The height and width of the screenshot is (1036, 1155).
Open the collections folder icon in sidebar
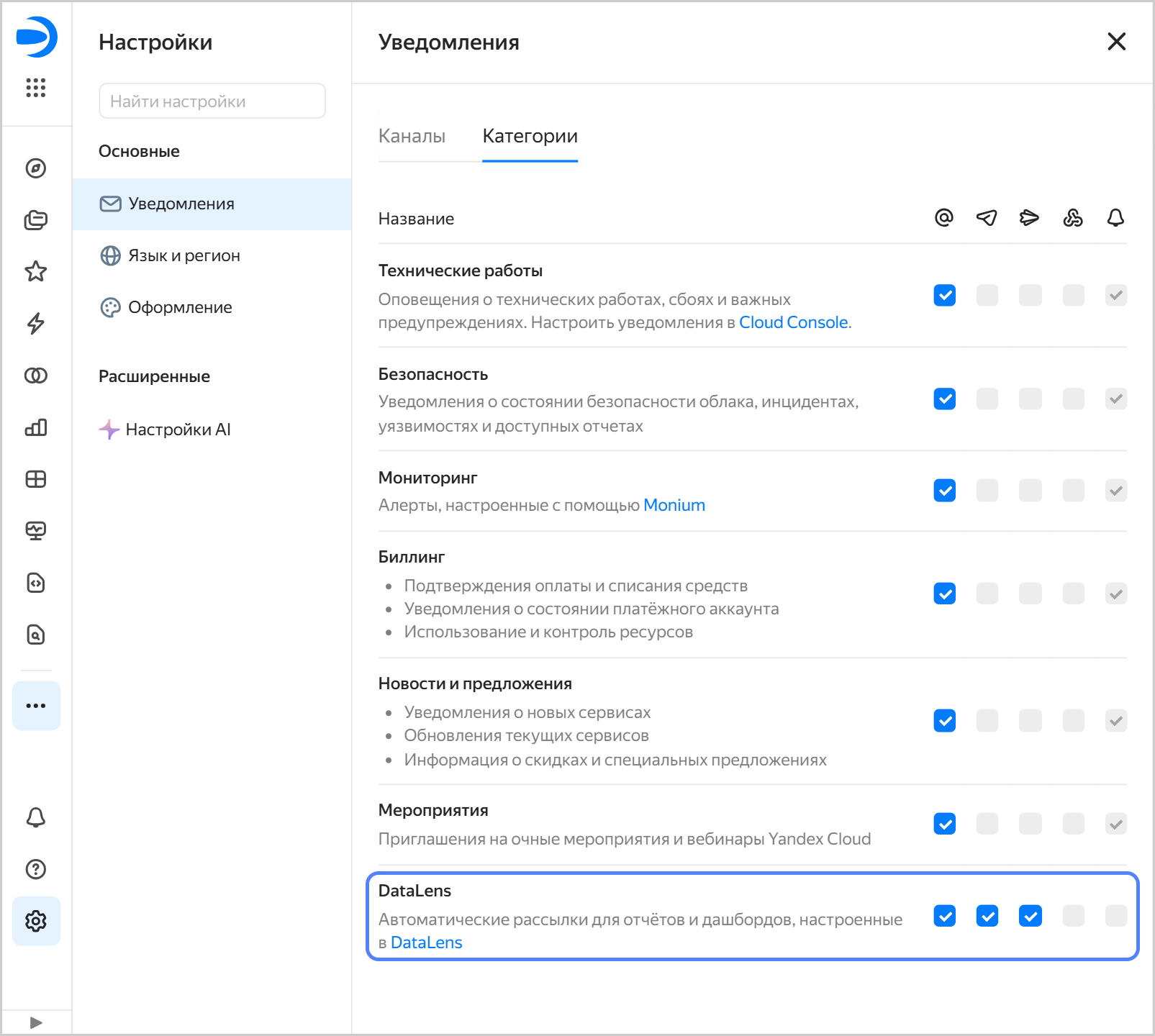coord(36,220)
